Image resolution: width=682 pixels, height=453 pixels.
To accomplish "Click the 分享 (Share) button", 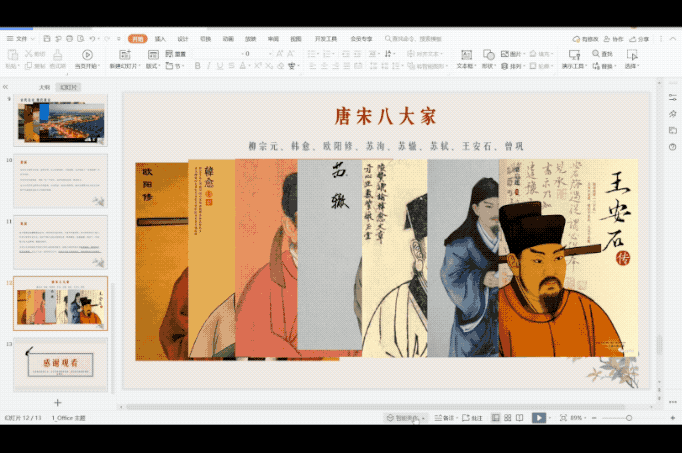I will click(640, 39).
